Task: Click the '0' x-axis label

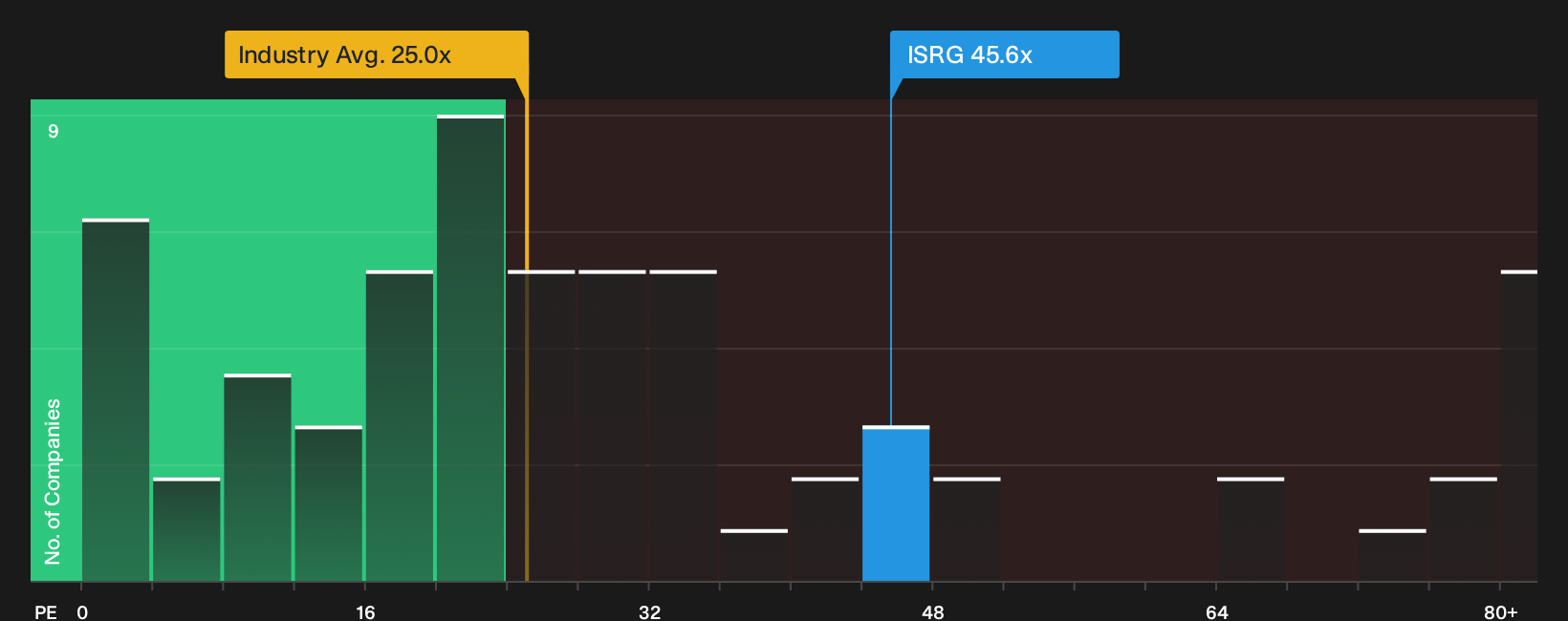Action: tap(82, 611)
